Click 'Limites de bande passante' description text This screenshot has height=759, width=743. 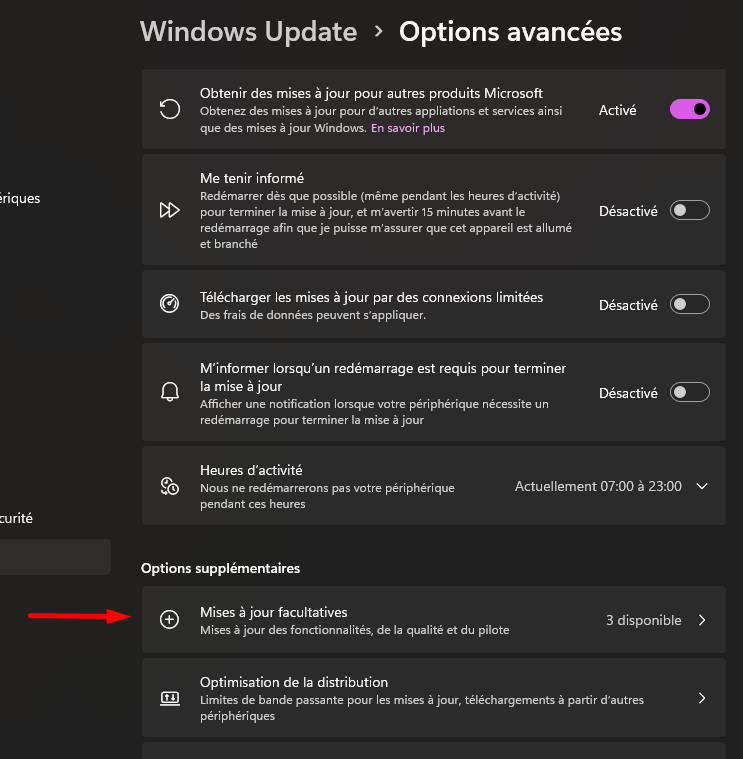[x=422, y=708]
